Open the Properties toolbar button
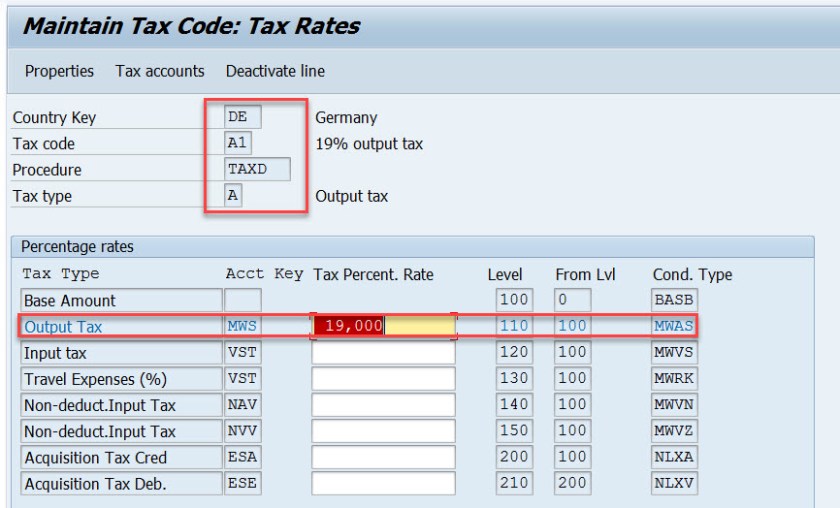Viewport: 840px width, 508px height. click(x=59, y=71)
